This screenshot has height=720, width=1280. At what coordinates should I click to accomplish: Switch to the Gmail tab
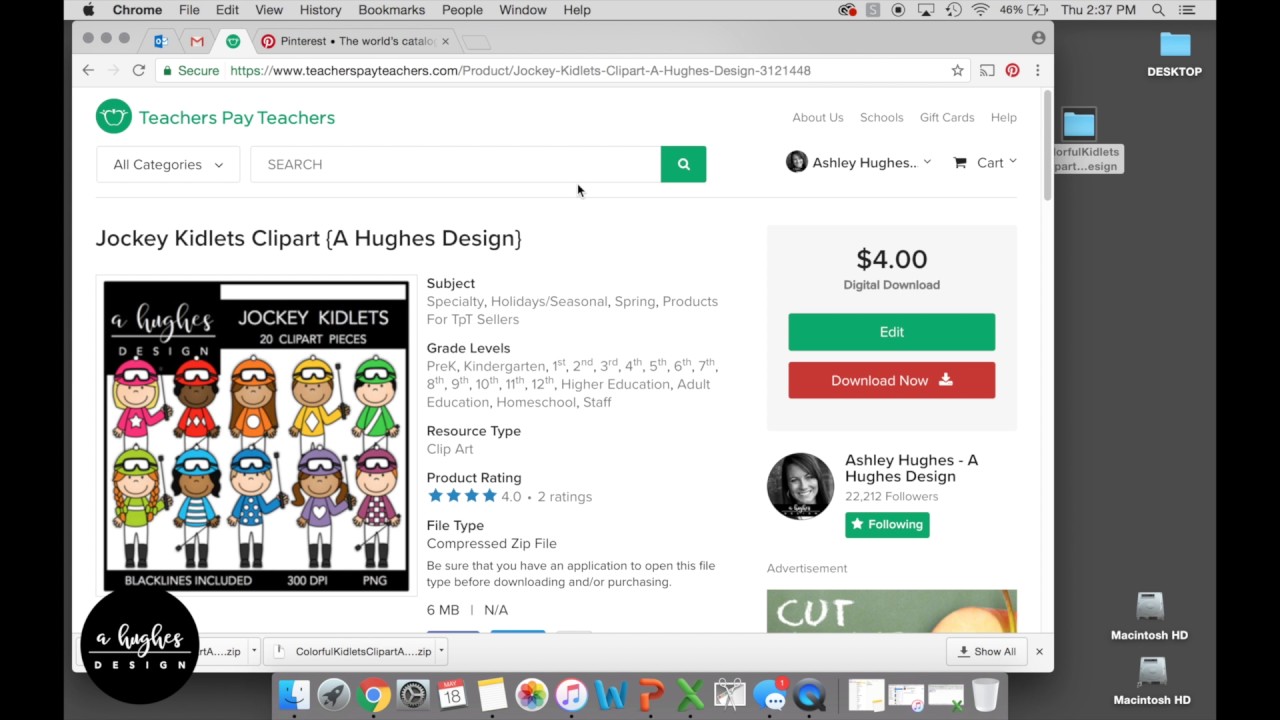click(x=197, y=41)
